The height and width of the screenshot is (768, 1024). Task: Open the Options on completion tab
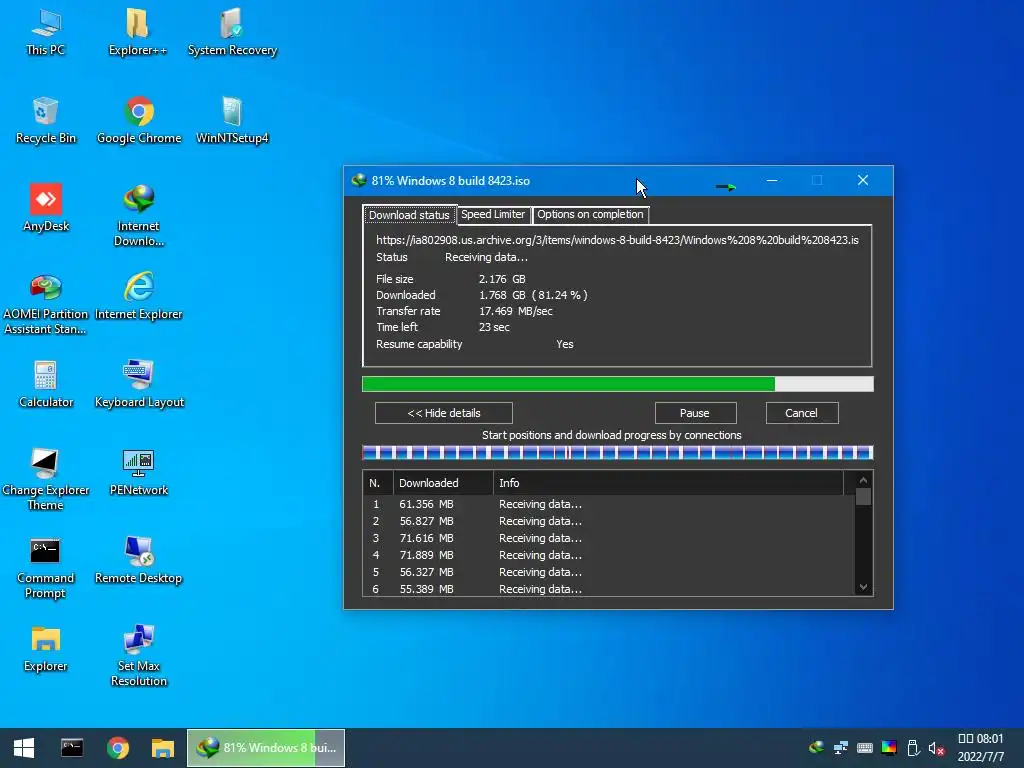pos(590,214)
